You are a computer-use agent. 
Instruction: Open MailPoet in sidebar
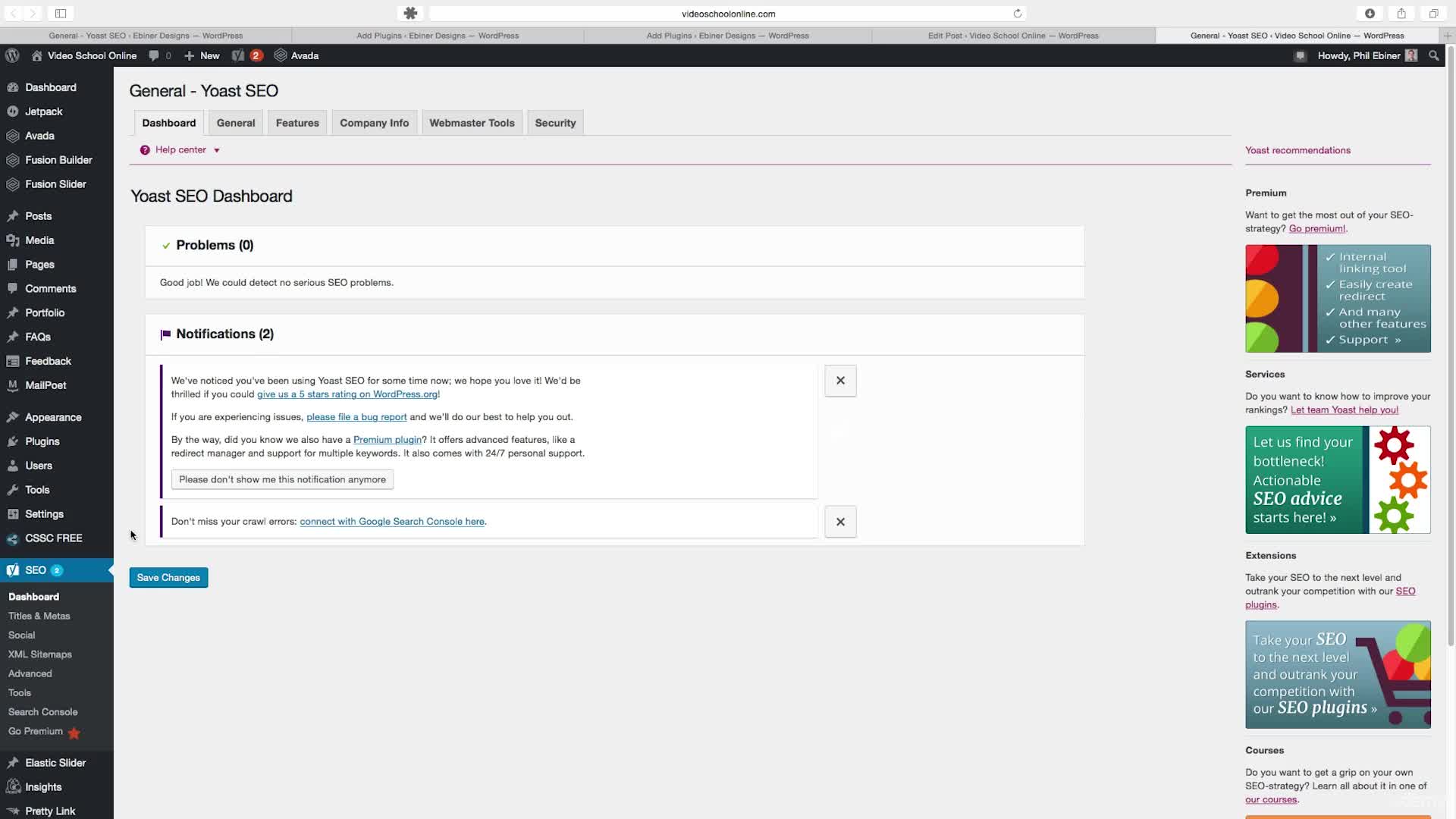(45, 385)
